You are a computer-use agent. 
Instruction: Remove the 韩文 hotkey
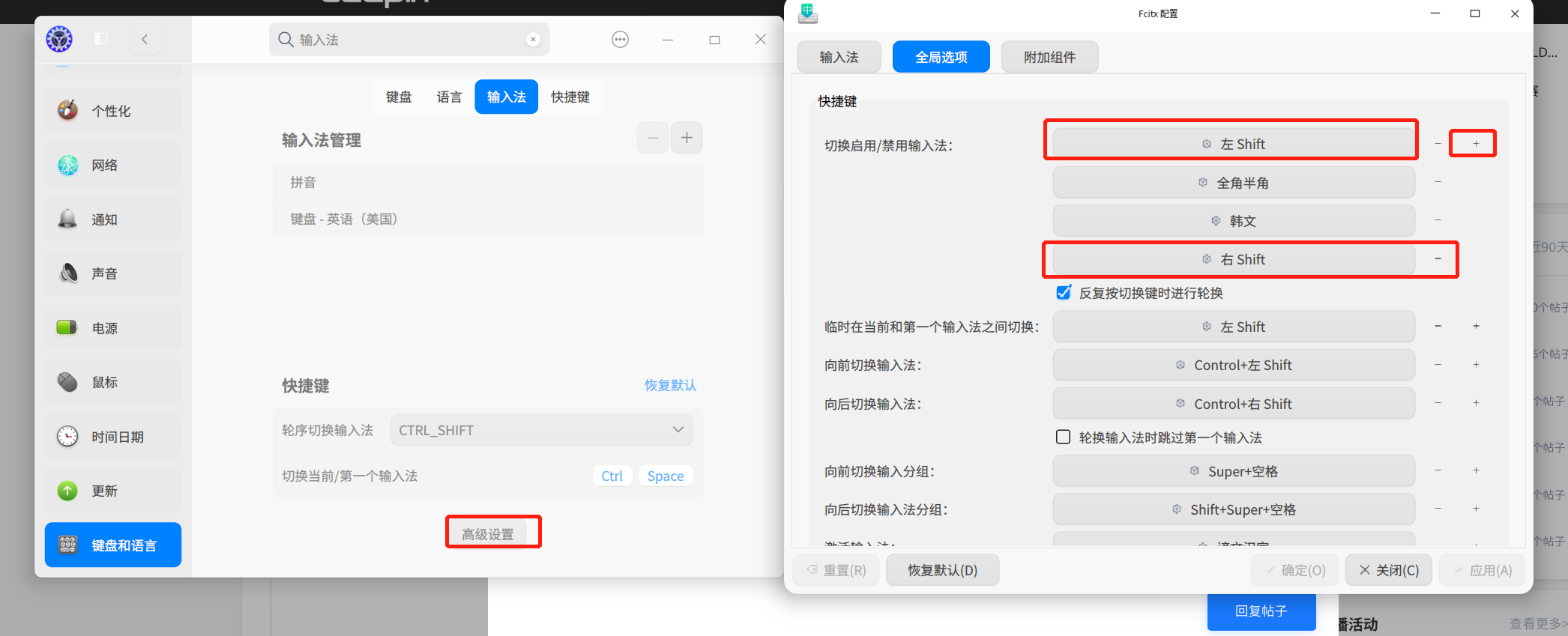click(x=1438, y=220)
